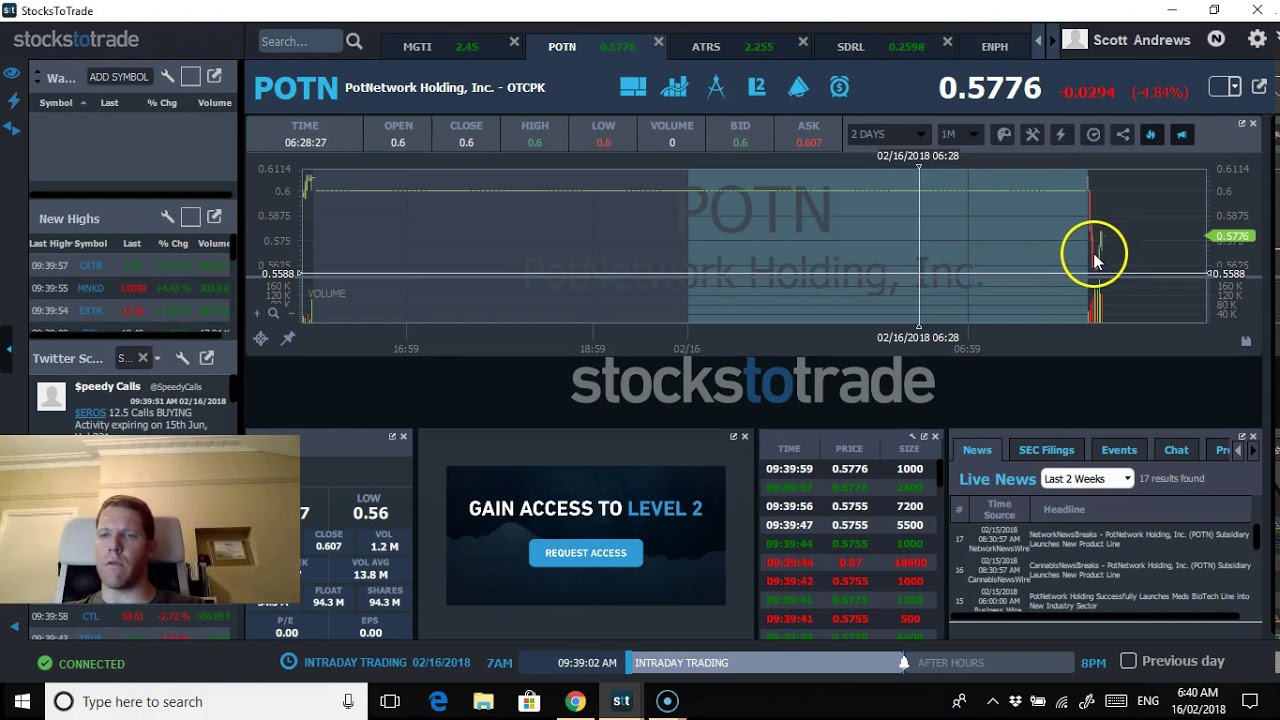Click the chart pin icon
This screenshot has height=720, width=1280.
tap(287, 339)
